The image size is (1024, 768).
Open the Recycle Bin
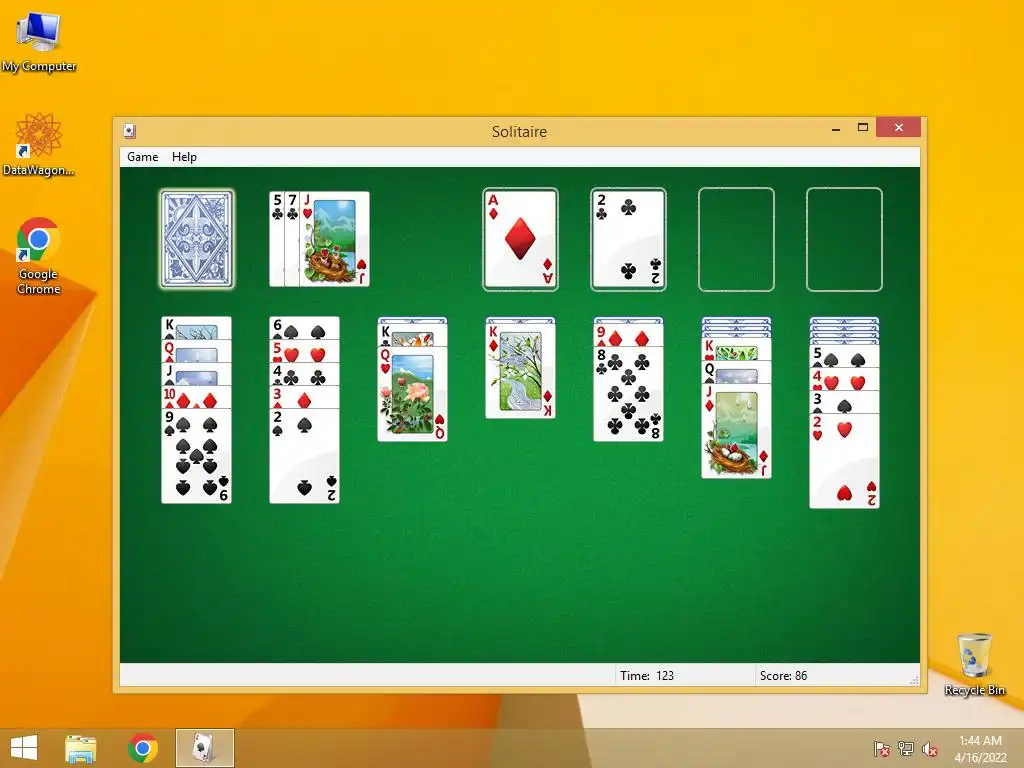pos(974,664)
